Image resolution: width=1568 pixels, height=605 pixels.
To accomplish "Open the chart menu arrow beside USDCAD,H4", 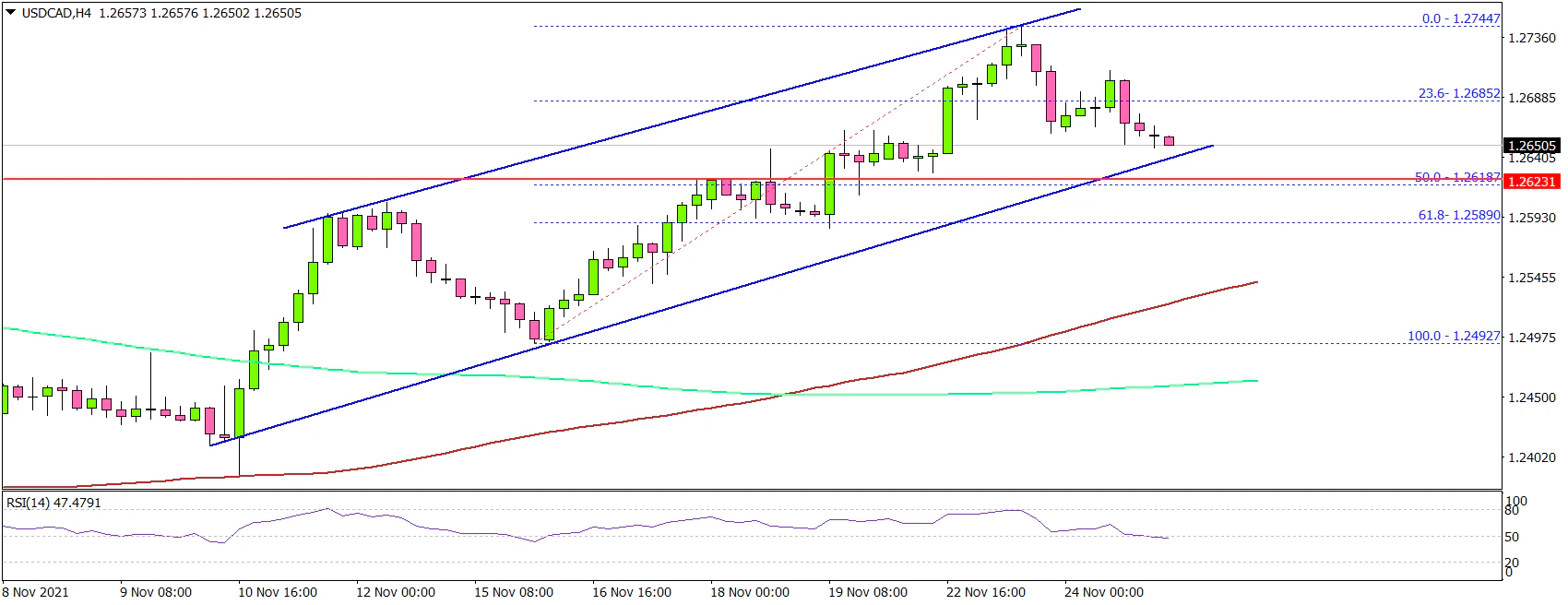I will pos(10,13).
